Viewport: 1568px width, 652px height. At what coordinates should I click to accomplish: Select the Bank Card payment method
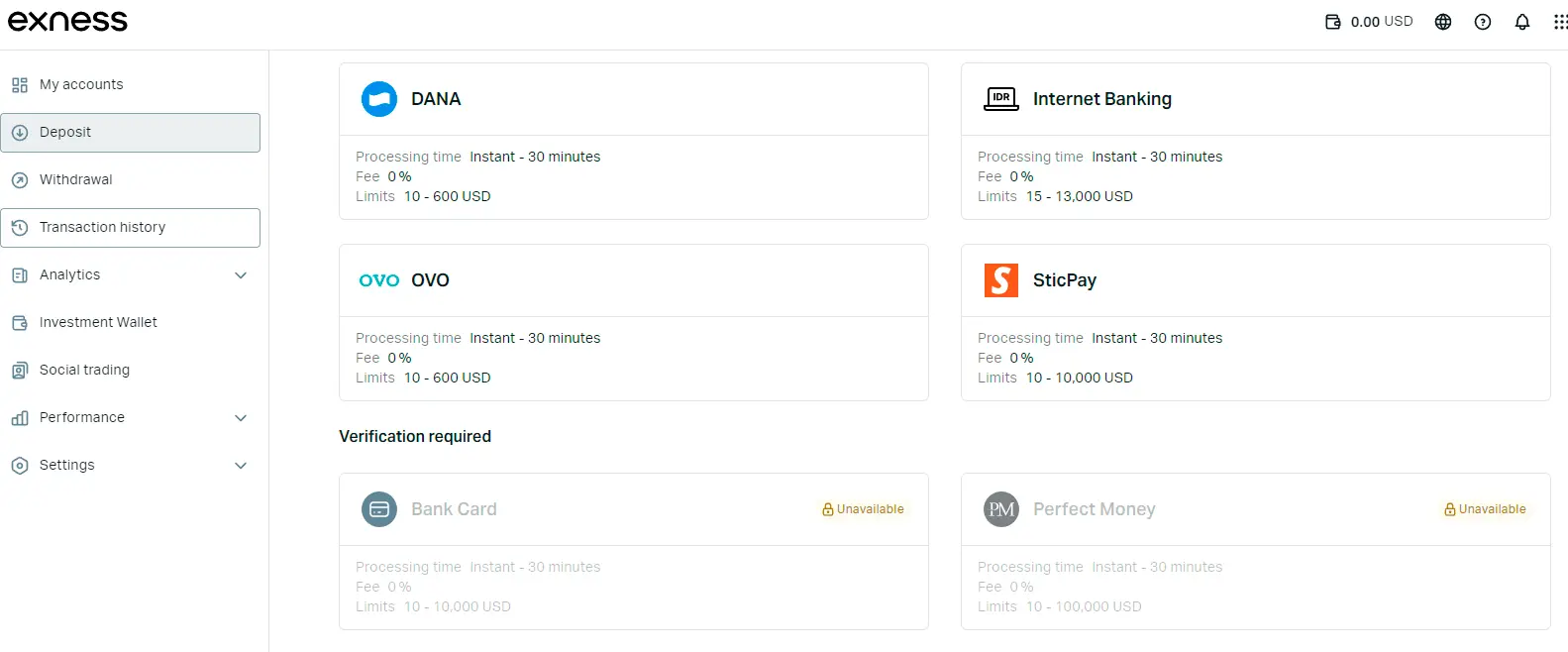coord(633,550)
